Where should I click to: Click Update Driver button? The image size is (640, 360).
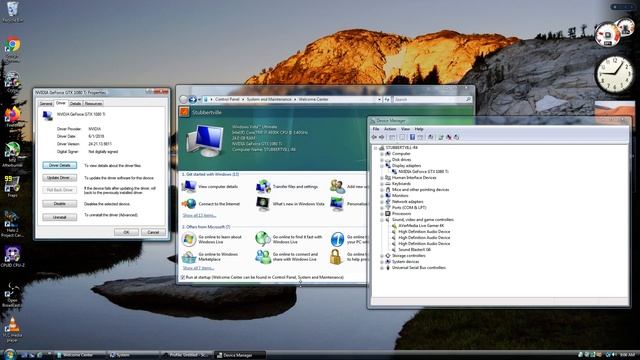point(60,178)
